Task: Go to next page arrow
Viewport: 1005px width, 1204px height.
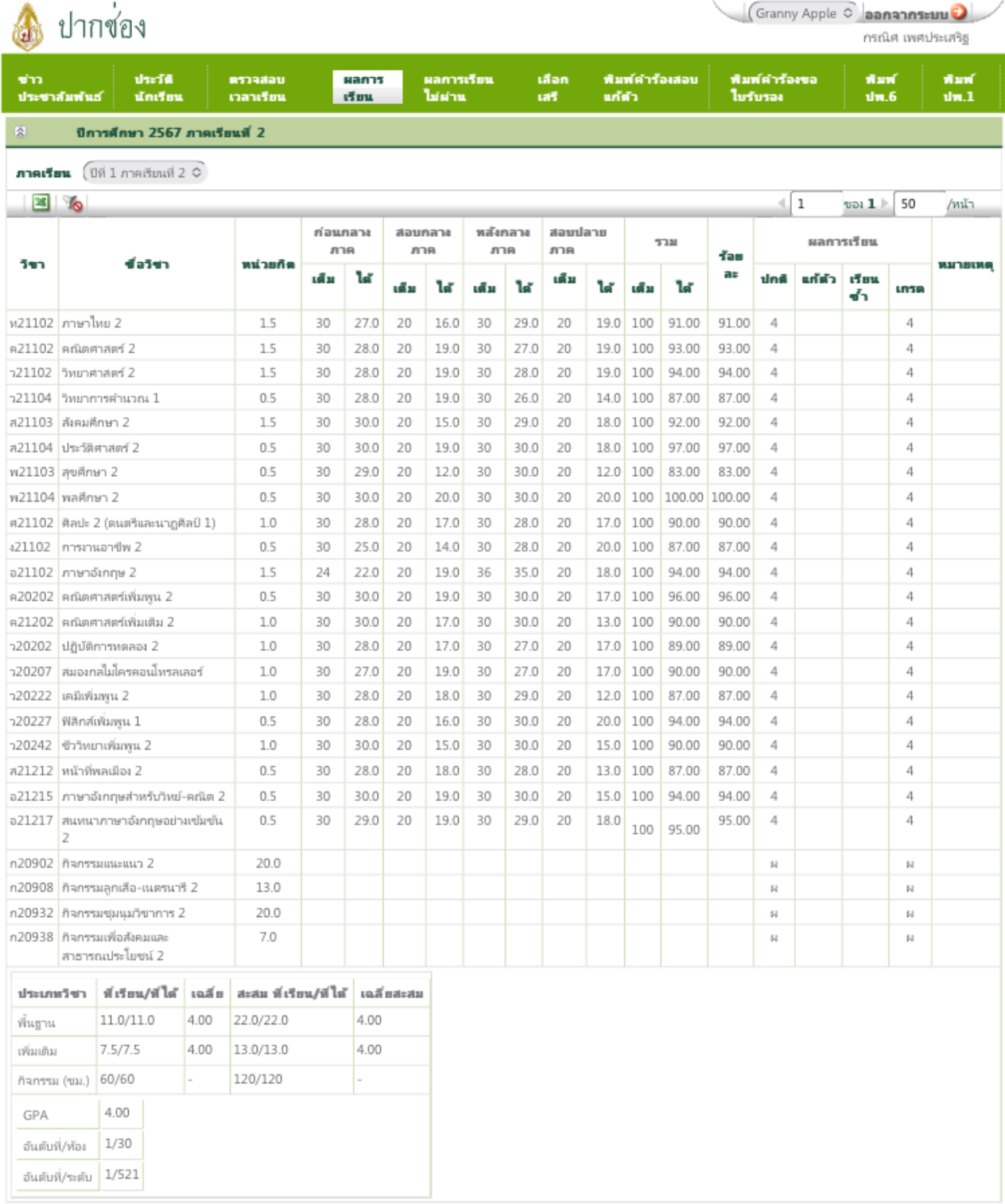Action: tap(884, 203)
